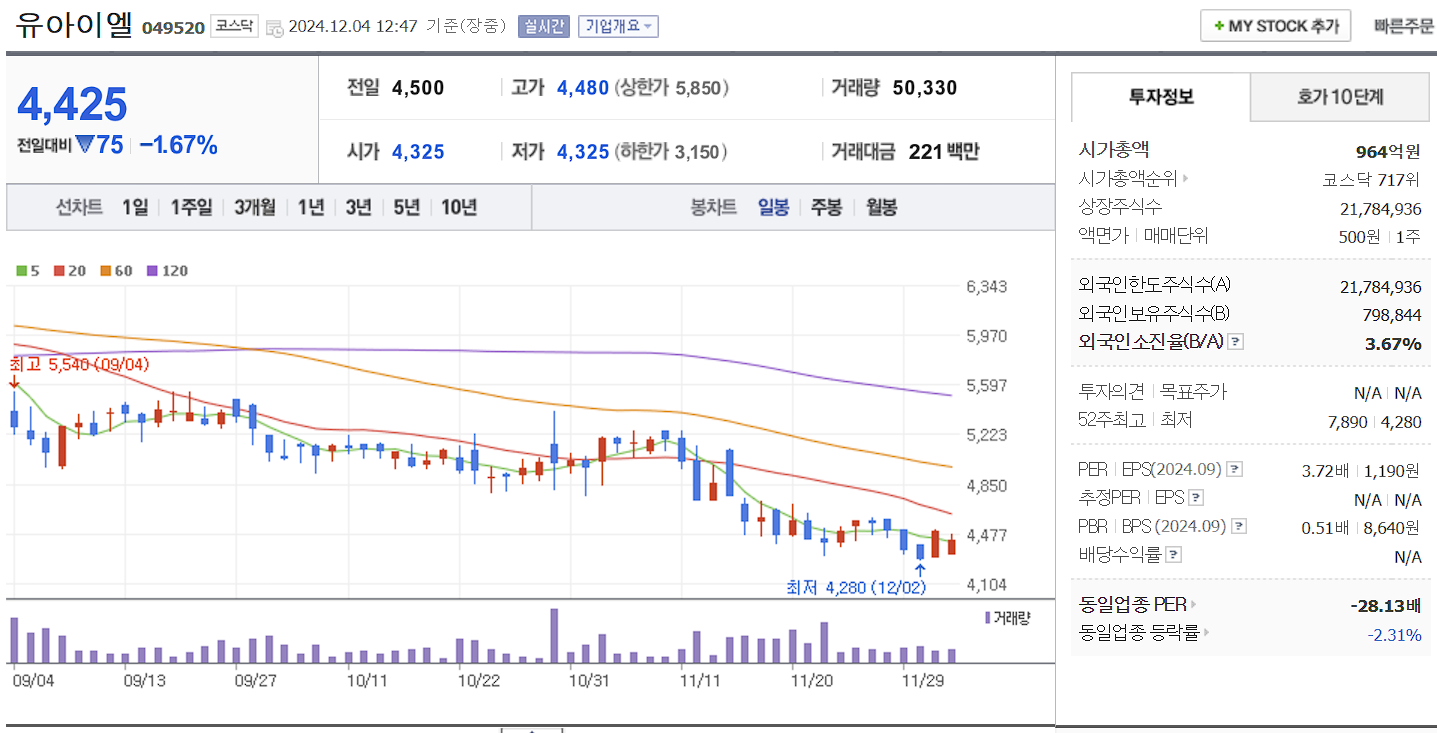Image resolution: width=1437 pixels, height=733 pixels.
Task: Open the 기업개요 dropdown
Action: pyautogui.click(x=620, y=25)
